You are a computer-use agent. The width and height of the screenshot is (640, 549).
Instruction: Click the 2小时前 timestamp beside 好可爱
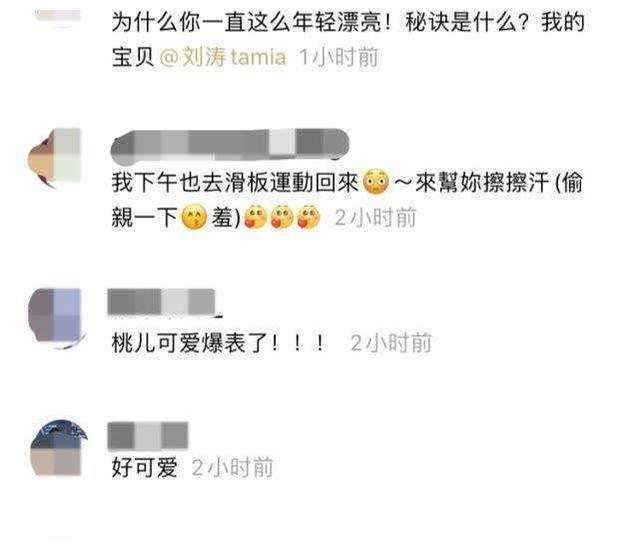232,468
